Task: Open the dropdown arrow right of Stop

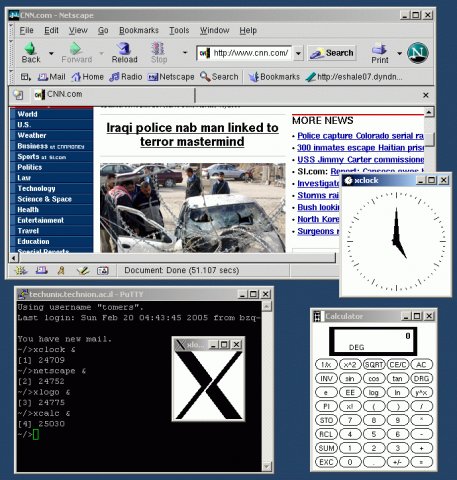Action: click(x=185, y=53)
